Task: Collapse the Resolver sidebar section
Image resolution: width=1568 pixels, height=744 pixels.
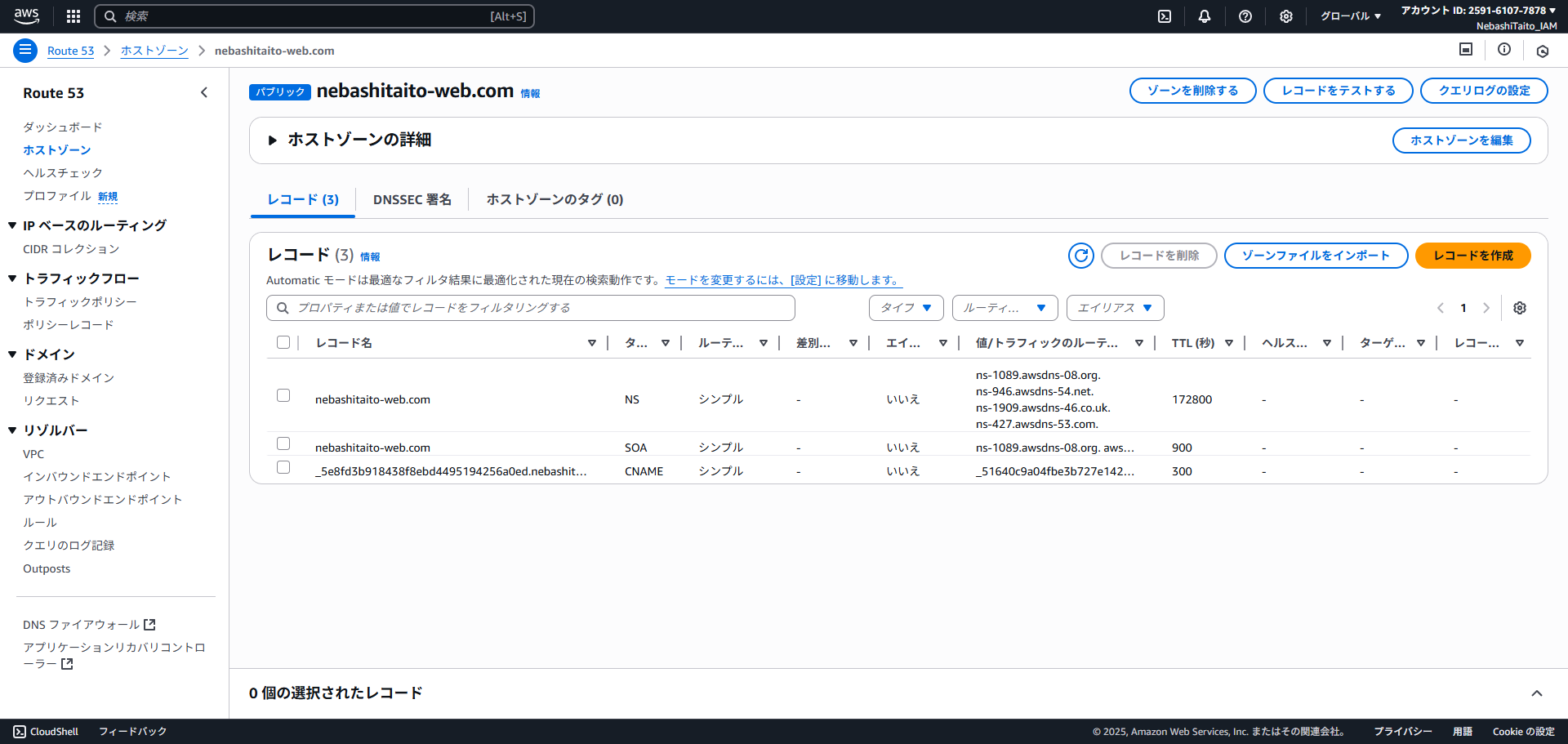Action: pos(12,430)
